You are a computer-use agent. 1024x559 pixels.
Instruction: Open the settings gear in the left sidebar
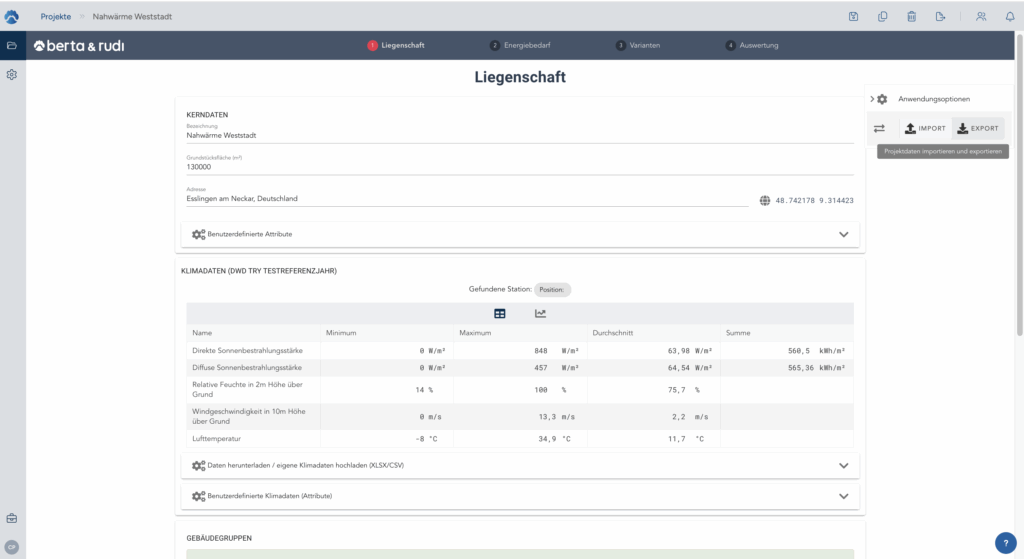[x=12, y=74]
